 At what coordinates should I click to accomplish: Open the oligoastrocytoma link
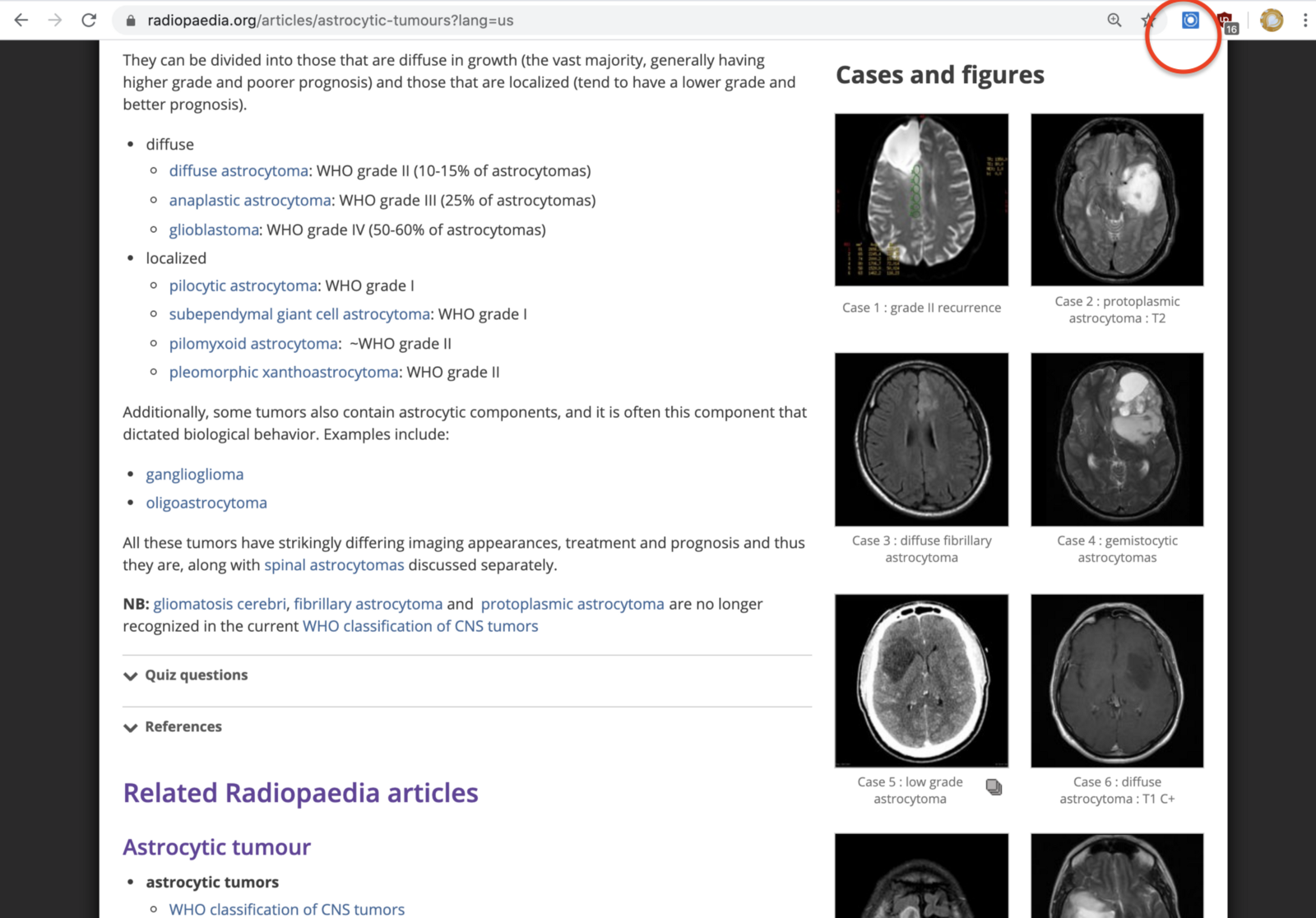point(206,503)
